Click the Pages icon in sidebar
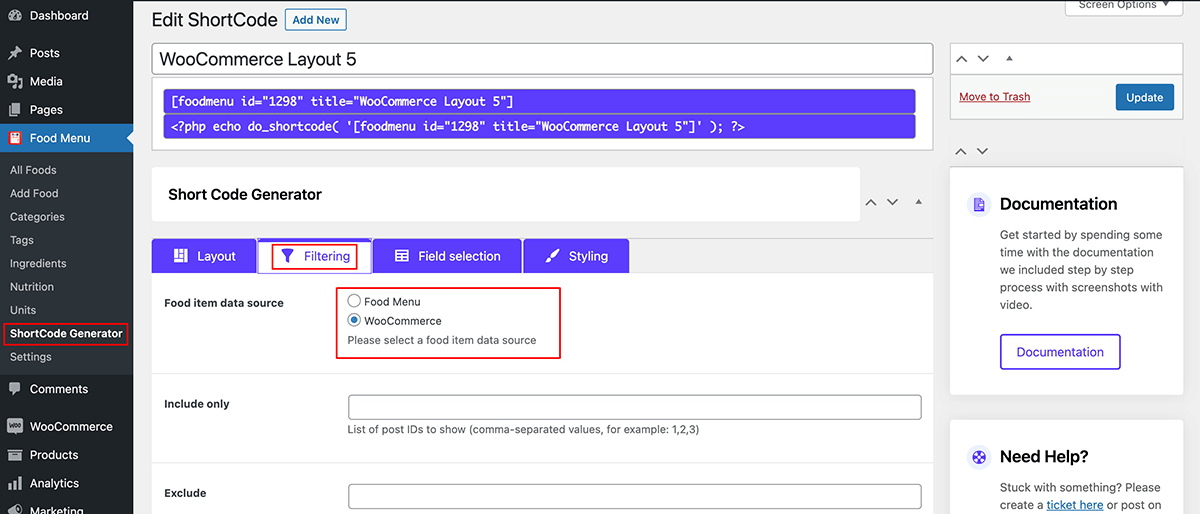 tap(15, 109)
